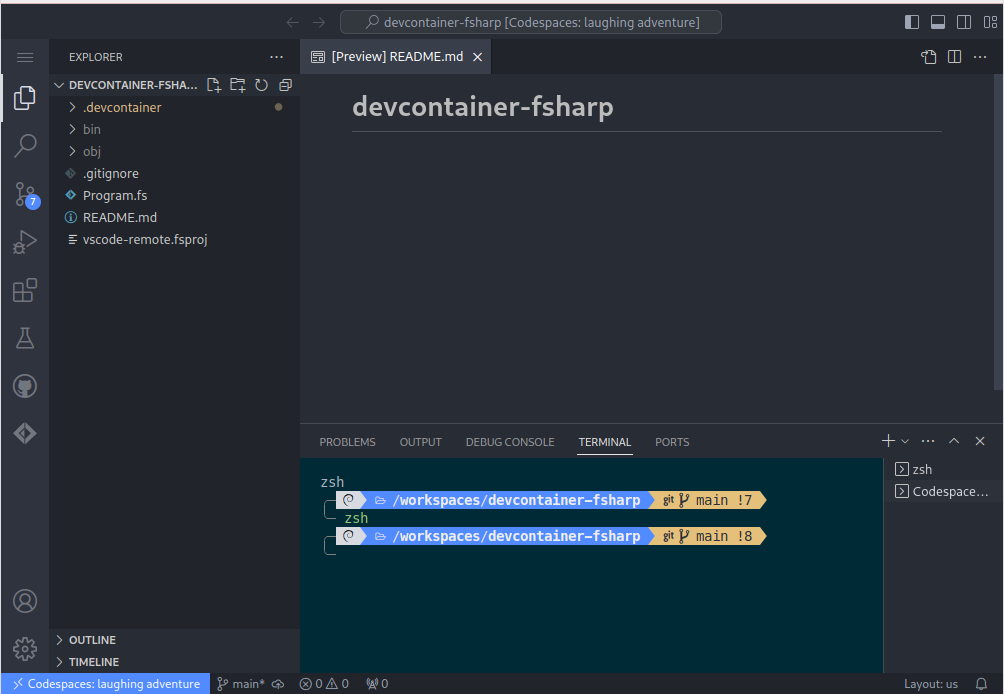Publish changes via cloud sync icon
Viewport: 1004px width, 694px height.
pos(278,684)
